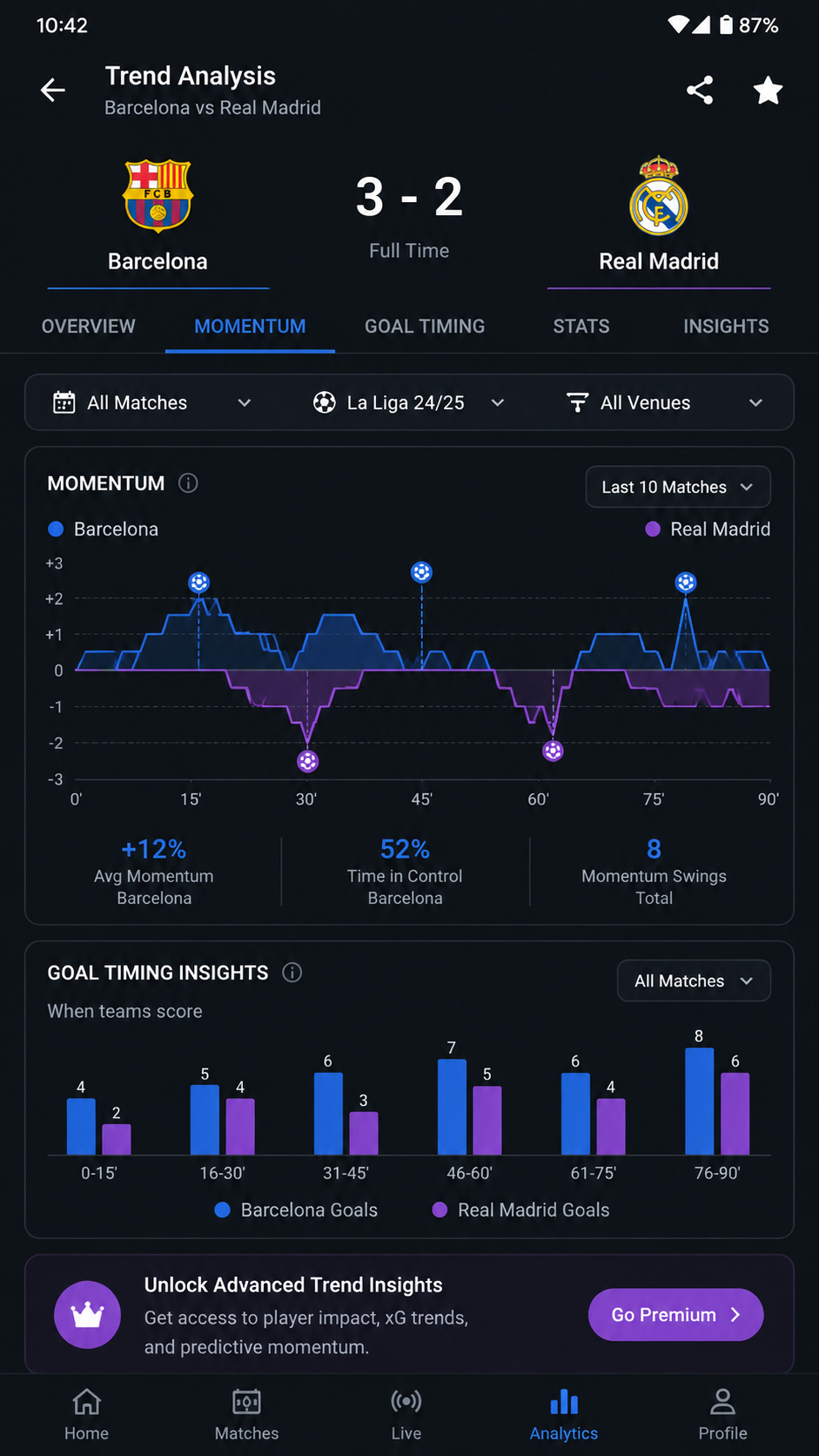Tap the back arrow icon
The image size is (819, 1456).
[x=53, y=90]
